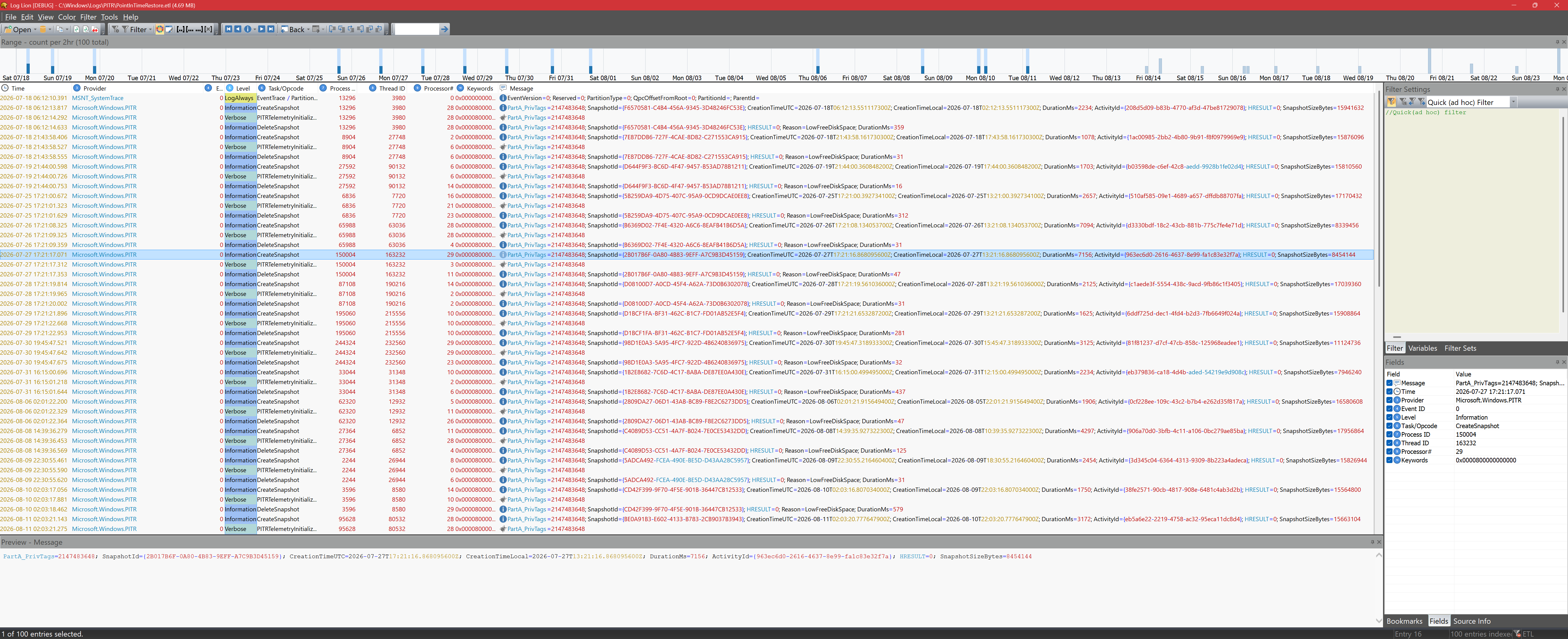Expand the forward window dropdown arrow
1568x639 pixels.
point(323,29)
